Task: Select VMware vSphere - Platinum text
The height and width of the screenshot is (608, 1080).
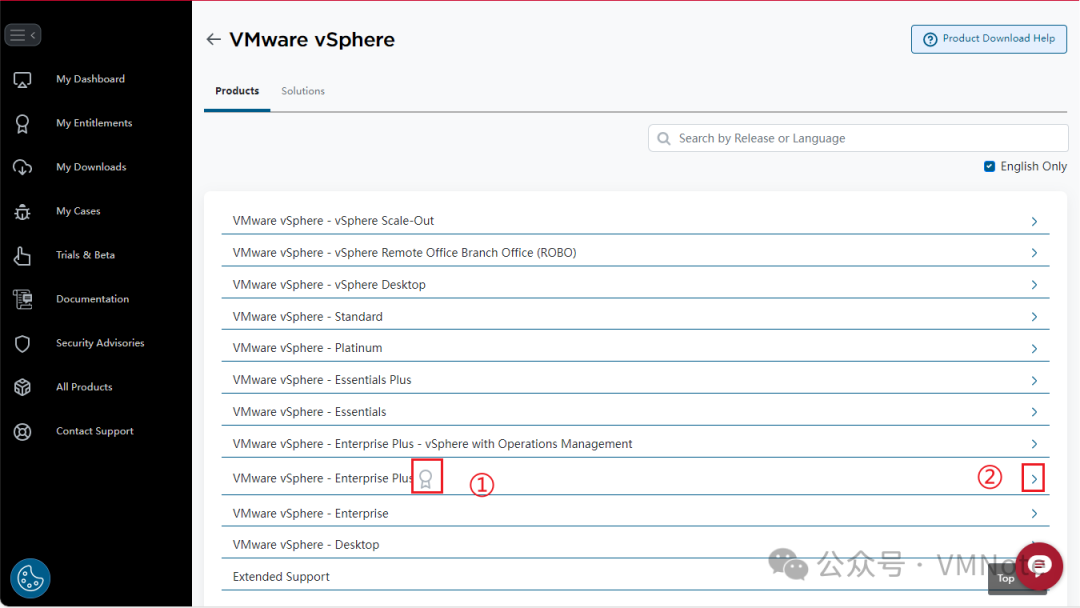Action: (x=307, y=348)
